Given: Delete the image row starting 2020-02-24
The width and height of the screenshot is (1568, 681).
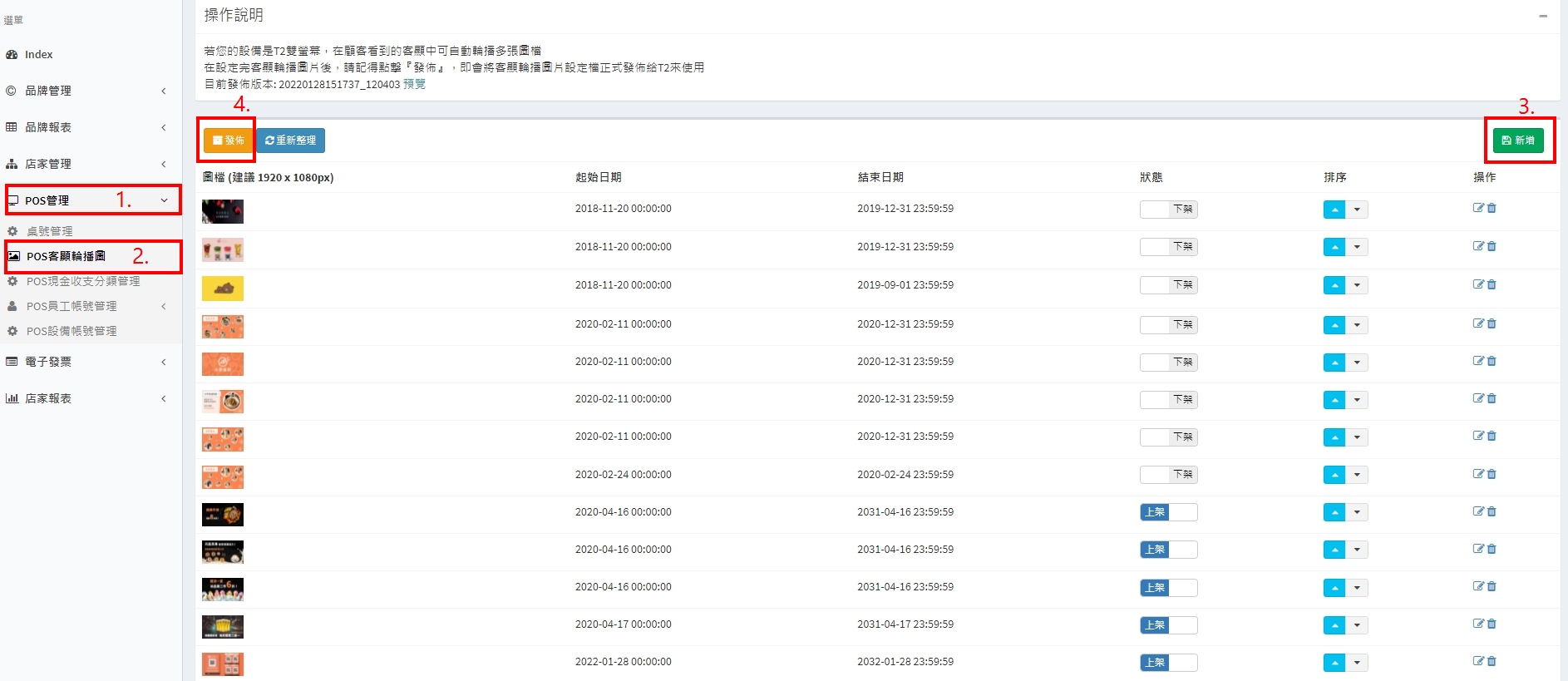Looking at the screenshot, I should [1492, 474].
